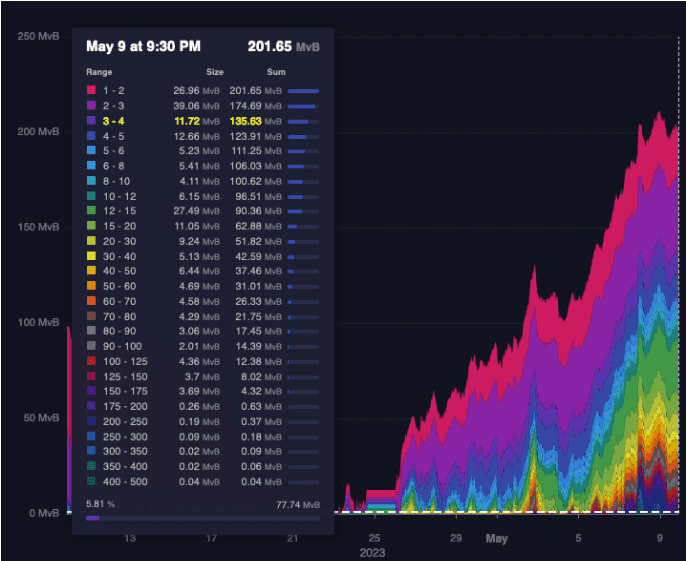Click the size value '27.49 MvB'
Image resolution: width=686 pixels, height=561 pixels.
point(196,211)
